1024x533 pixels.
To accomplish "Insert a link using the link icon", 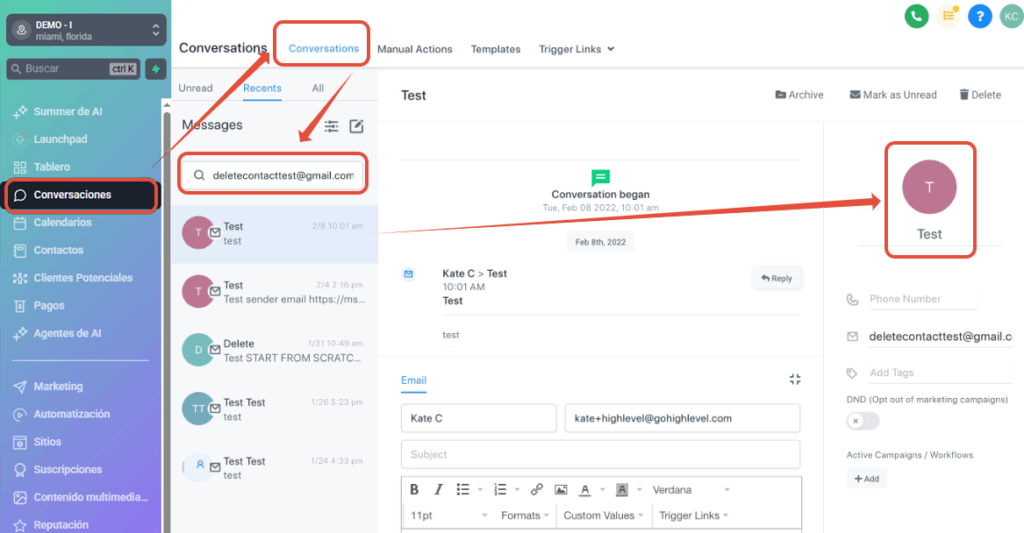I will coord(536,490).
